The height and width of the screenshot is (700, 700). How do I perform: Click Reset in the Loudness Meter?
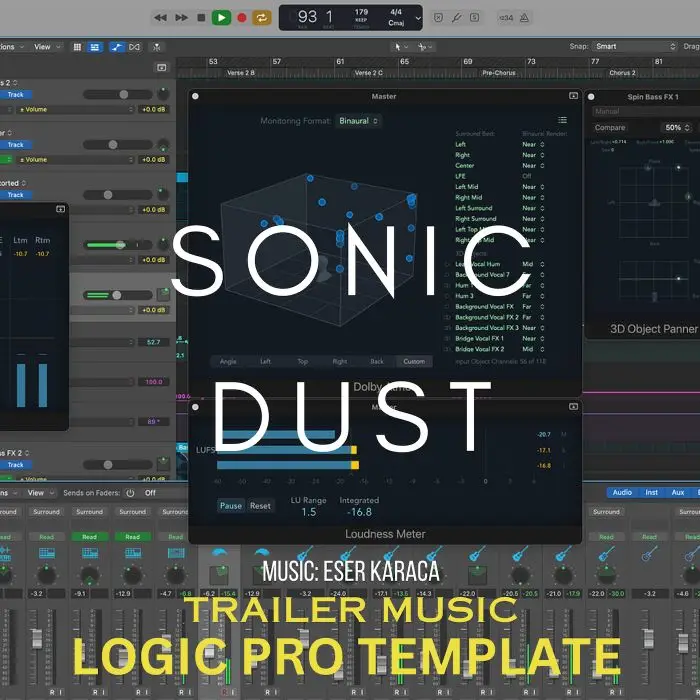click(260, 506)
